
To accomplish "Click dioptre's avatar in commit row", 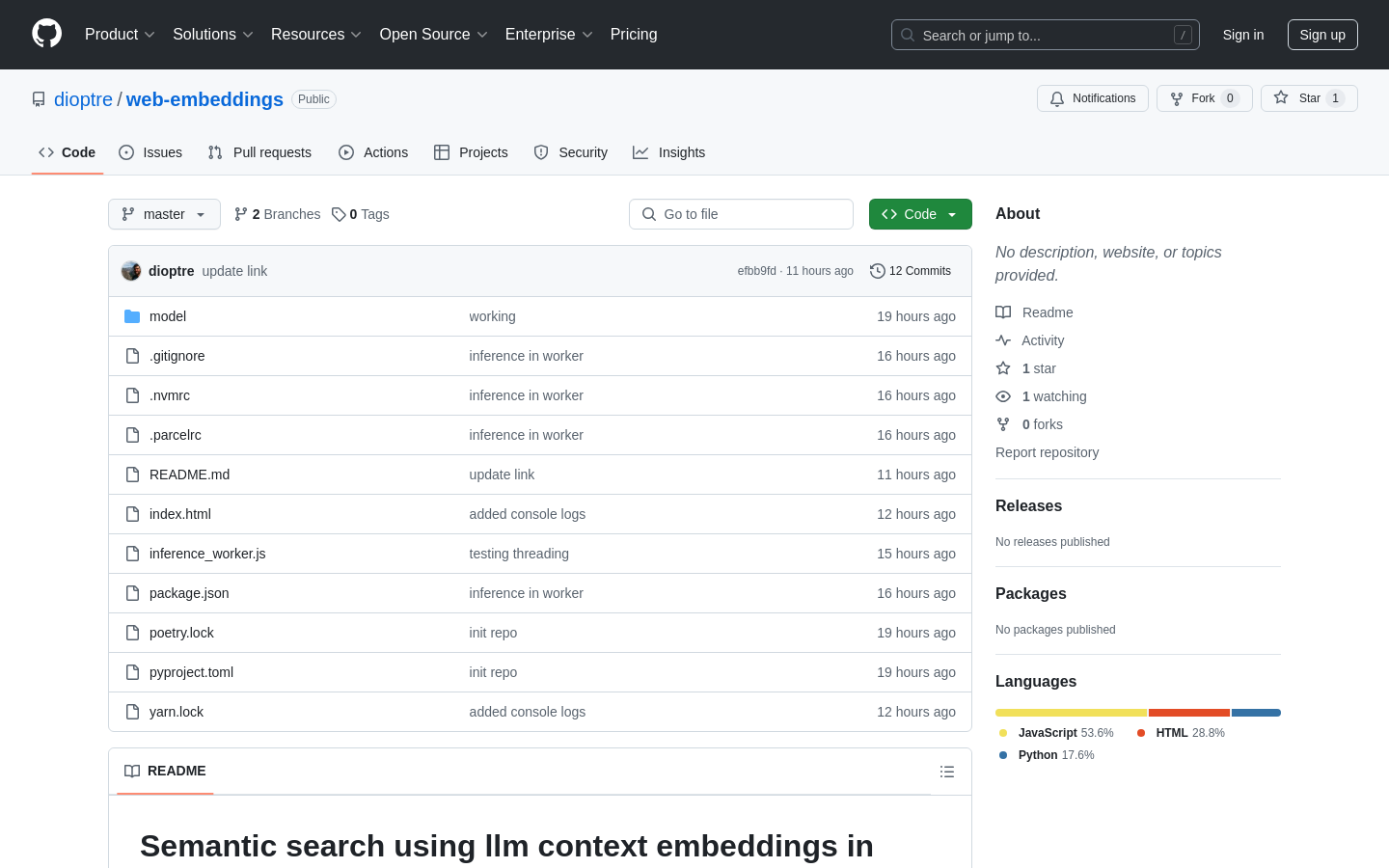I will coord(131,271).
